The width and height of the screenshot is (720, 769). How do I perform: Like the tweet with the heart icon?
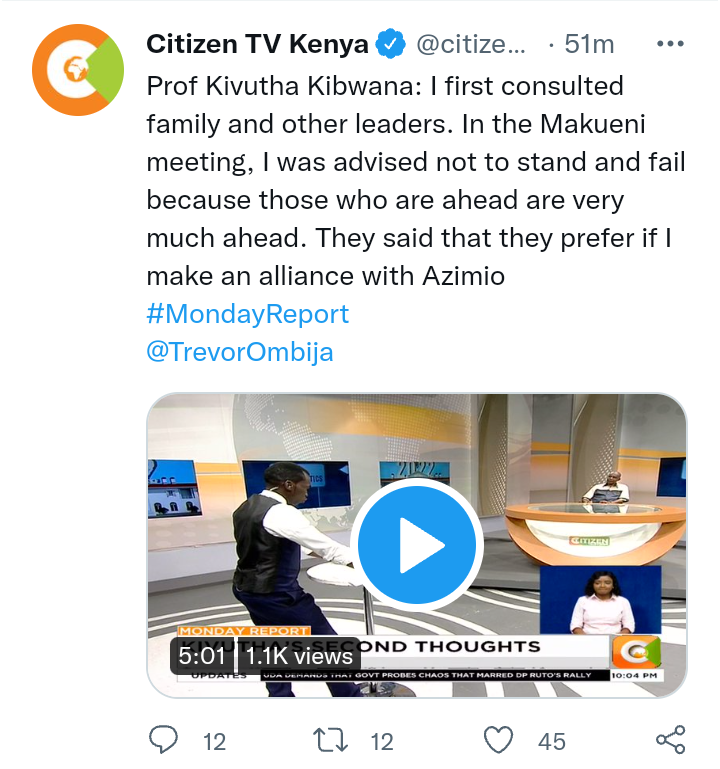coord(498,740)
